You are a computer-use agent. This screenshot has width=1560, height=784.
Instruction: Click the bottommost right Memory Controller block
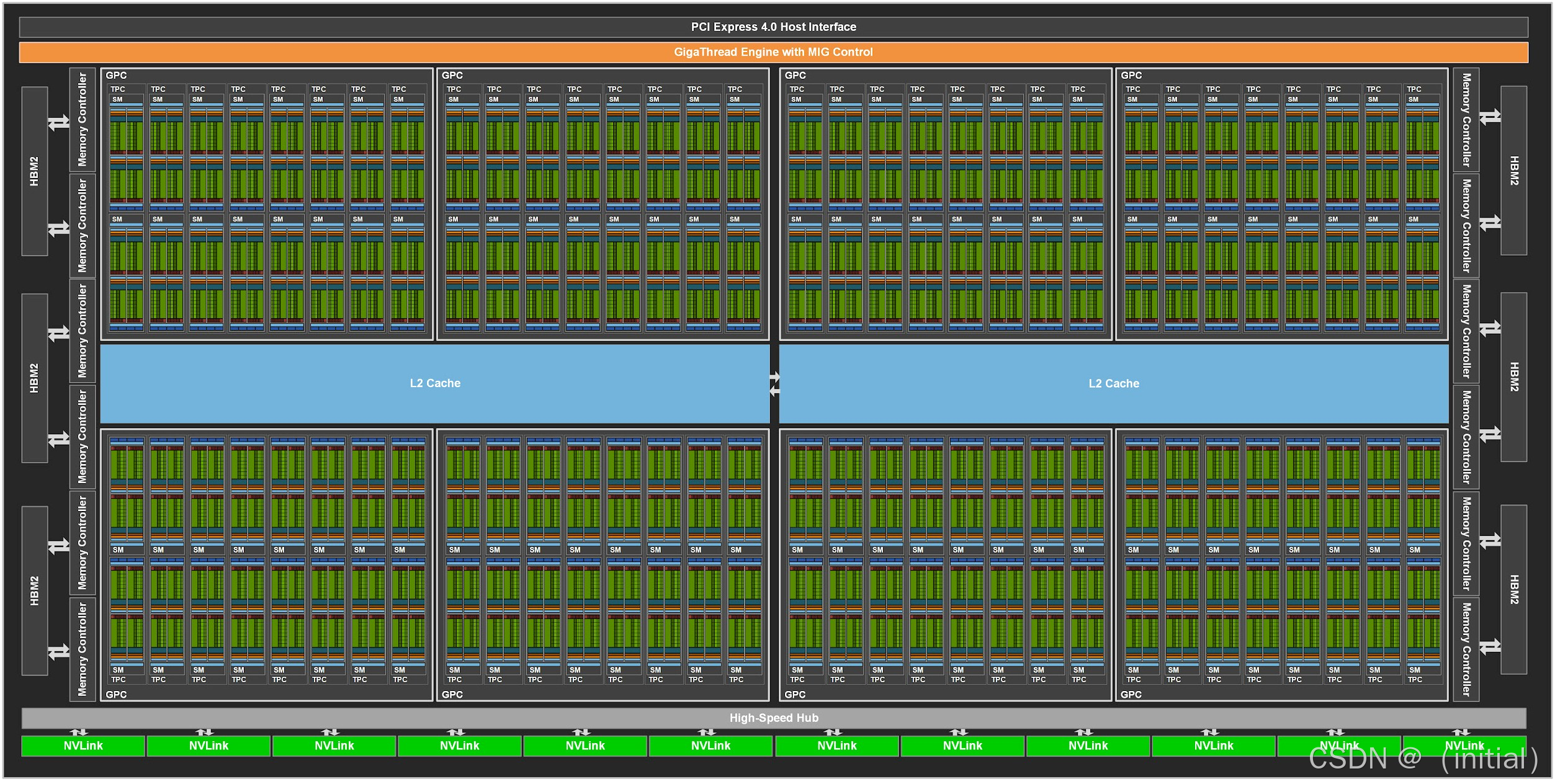1466,649
